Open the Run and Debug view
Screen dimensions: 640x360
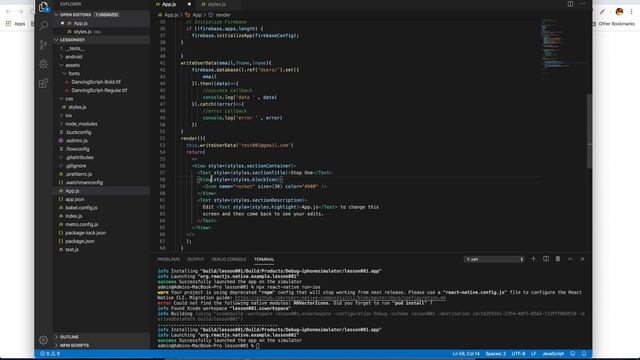[44, 64]
